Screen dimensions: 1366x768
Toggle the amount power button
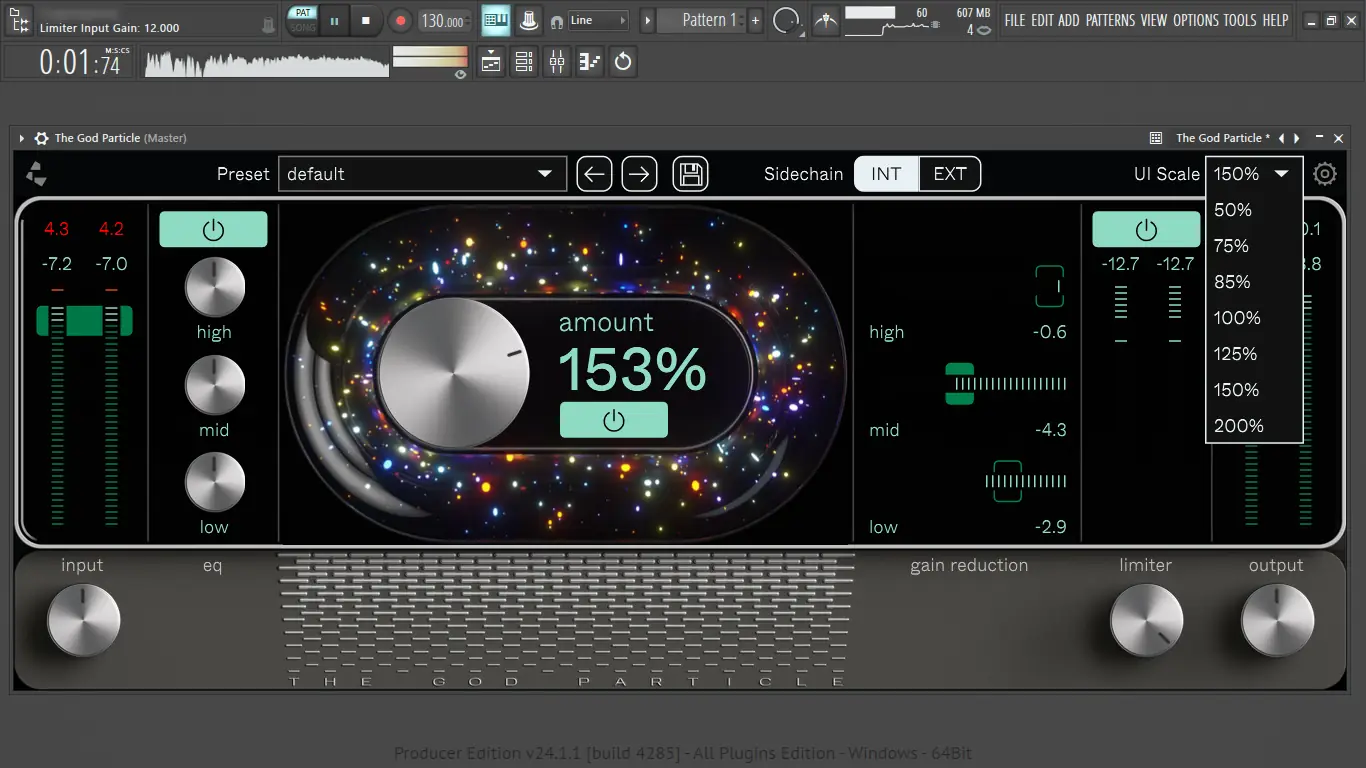613,420
